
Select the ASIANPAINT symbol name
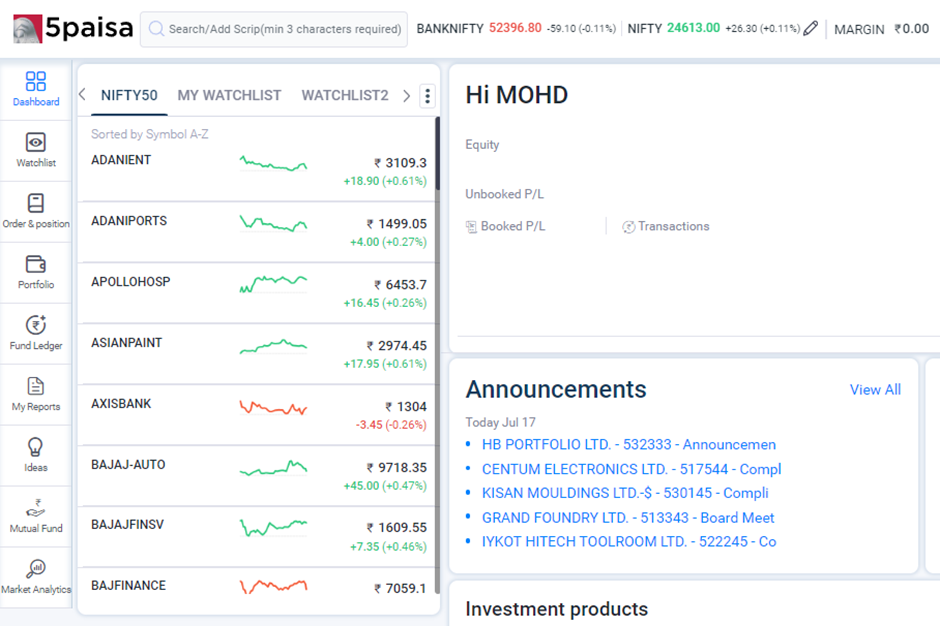click(x=126, y=343)
